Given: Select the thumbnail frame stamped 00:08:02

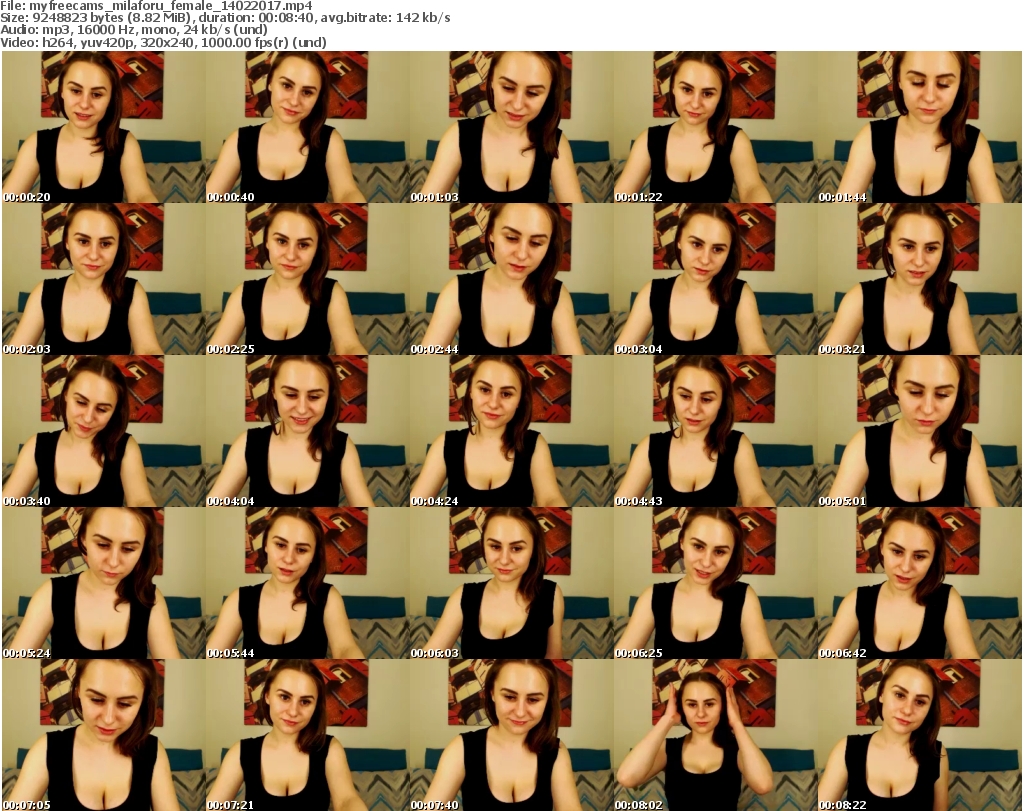Looking at the screenshot, I should click(715, 735).
